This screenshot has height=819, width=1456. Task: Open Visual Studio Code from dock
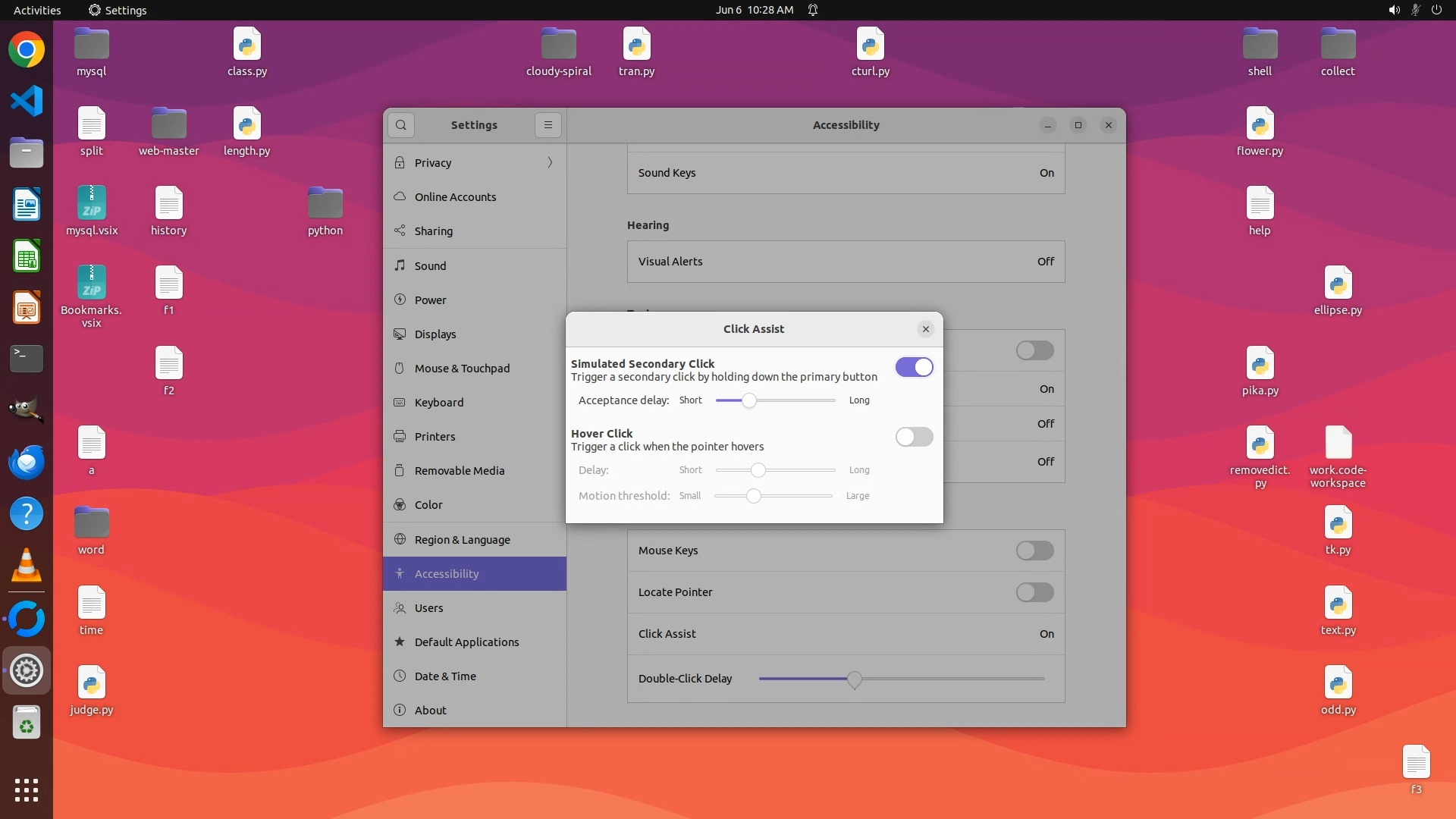(27, 101)
